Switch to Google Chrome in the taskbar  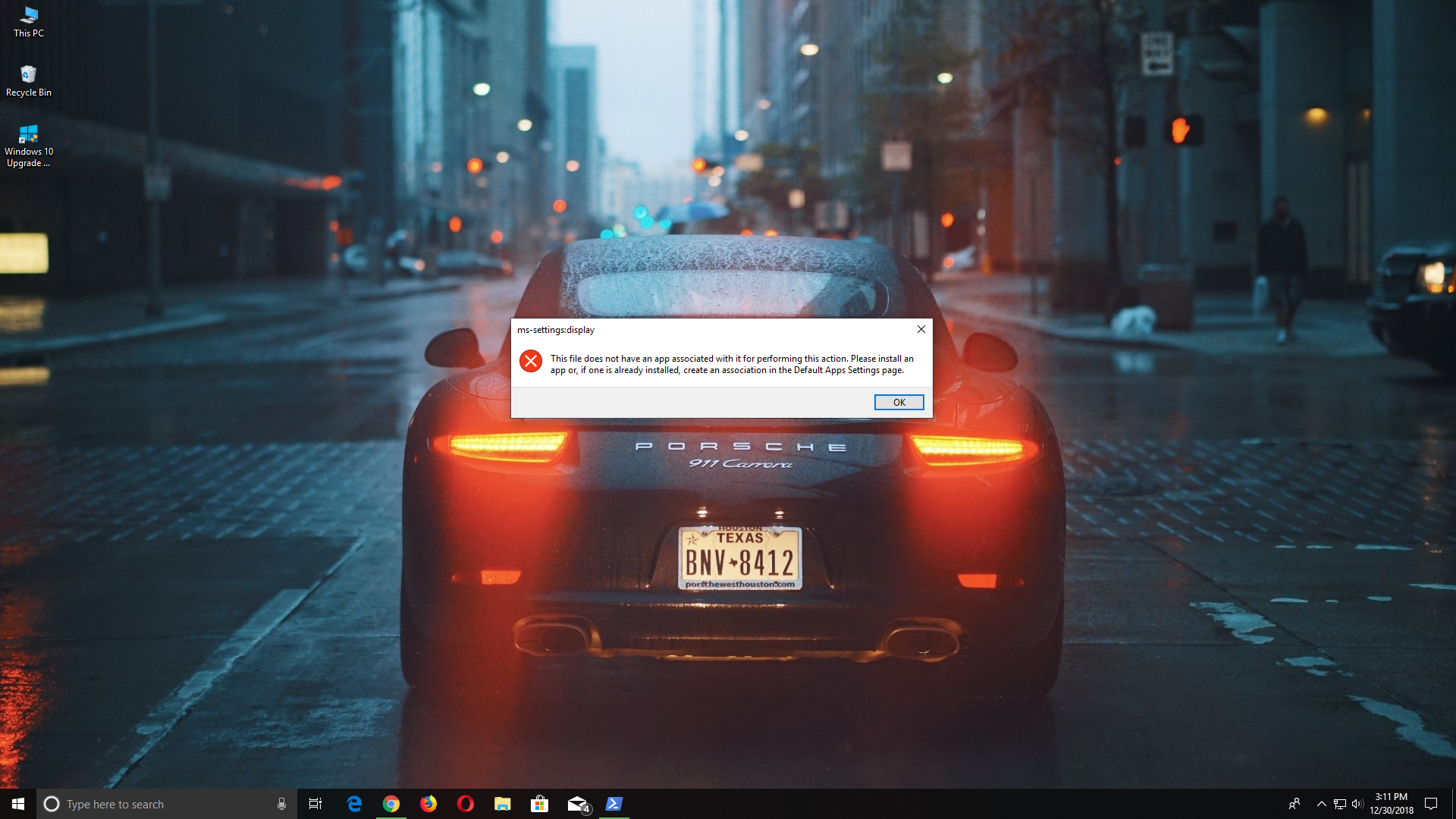point(391,804)
